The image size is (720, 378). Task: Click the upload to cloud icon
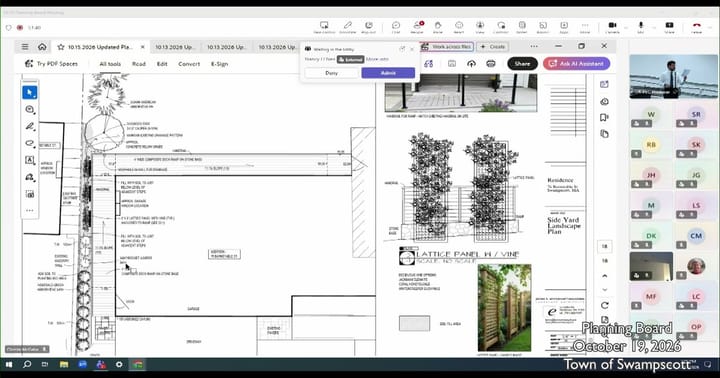472,64
